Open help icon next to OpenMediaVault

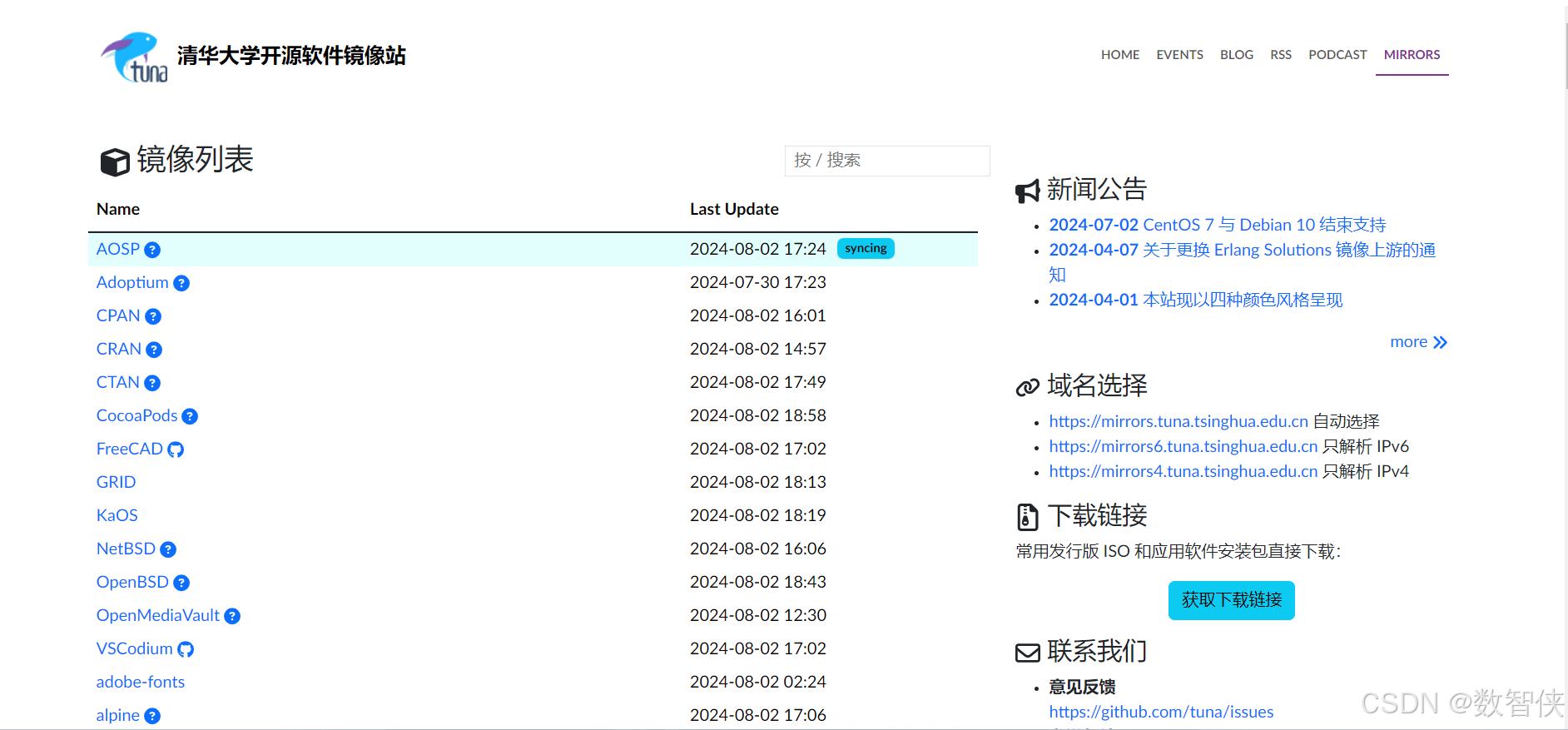click(232, 616)
